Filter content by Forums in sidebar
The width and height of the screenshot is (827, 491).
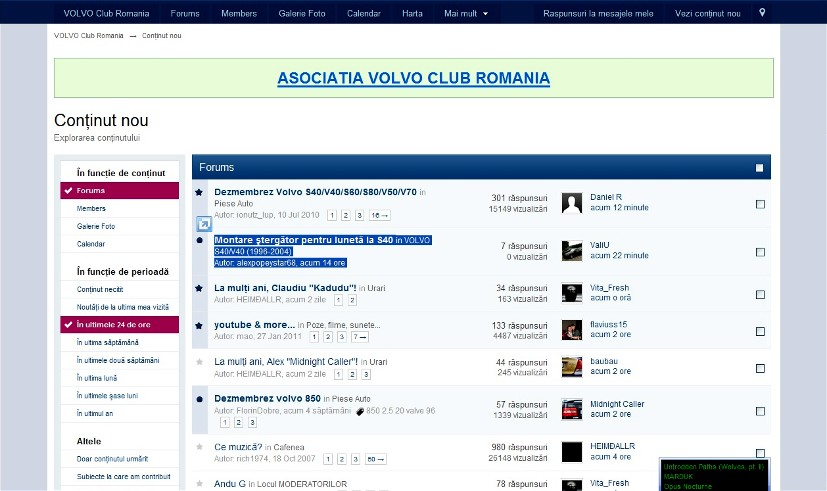(120, 190)
